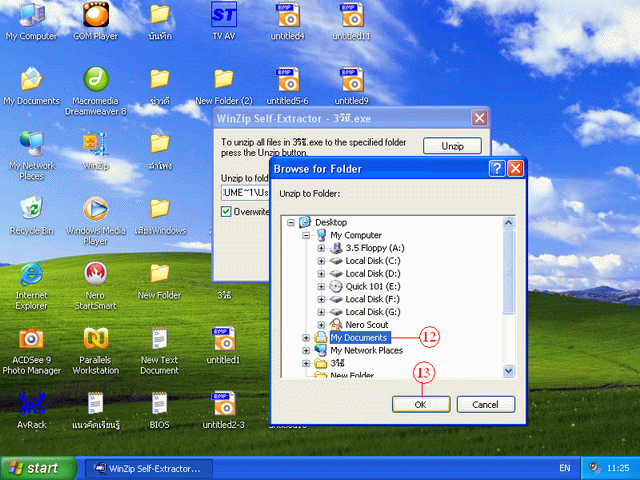Click folder tree scrollbar down arrow
This screenshot has width=640, height=480.
point(508,371)
